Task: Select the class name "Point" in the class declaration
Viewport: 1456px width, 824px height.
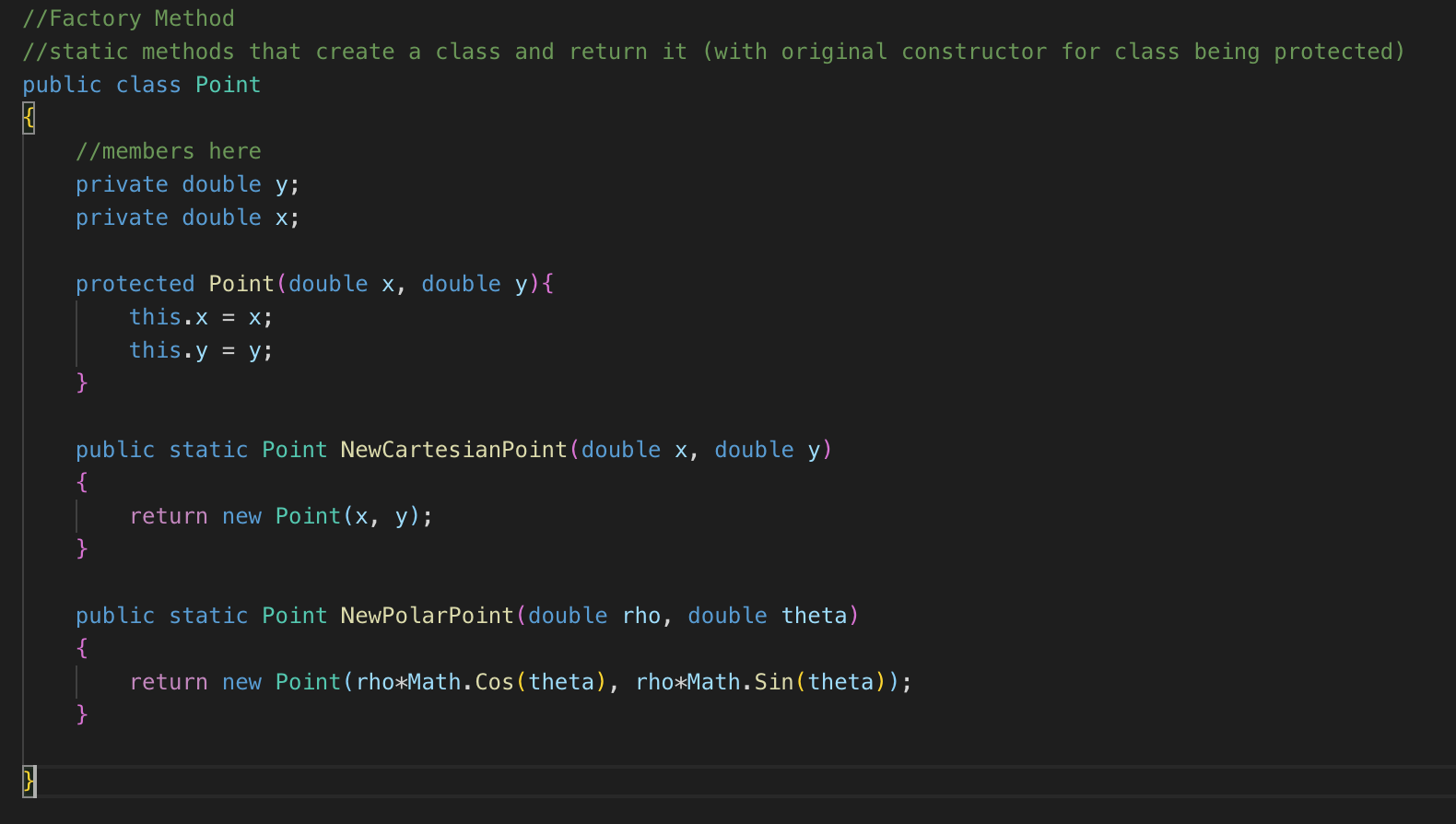Action: [x=229, y=85]
